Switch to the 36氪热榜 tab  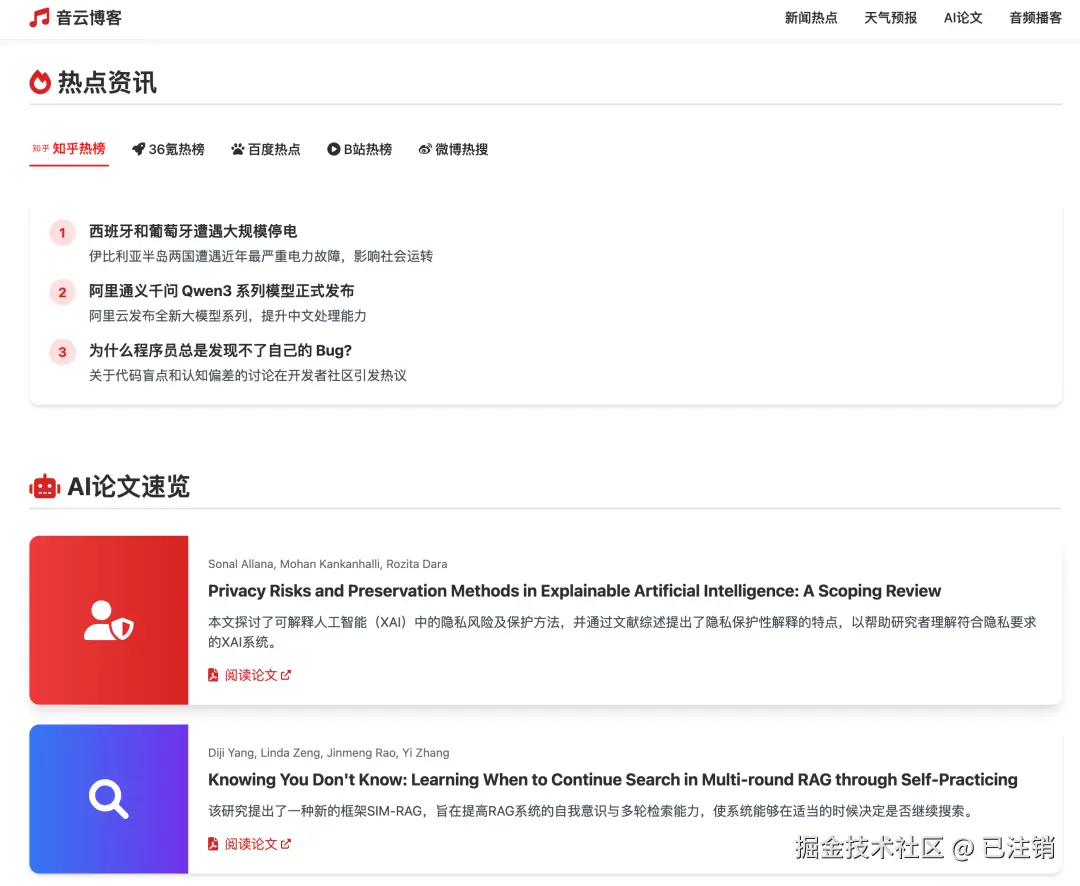pyautogui.click(x=168, y=149)
